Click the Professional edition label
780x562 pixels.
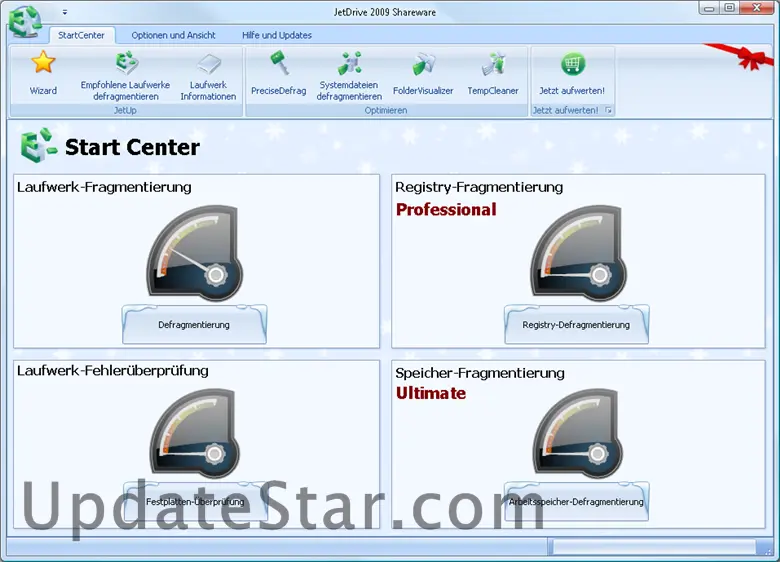446,209
